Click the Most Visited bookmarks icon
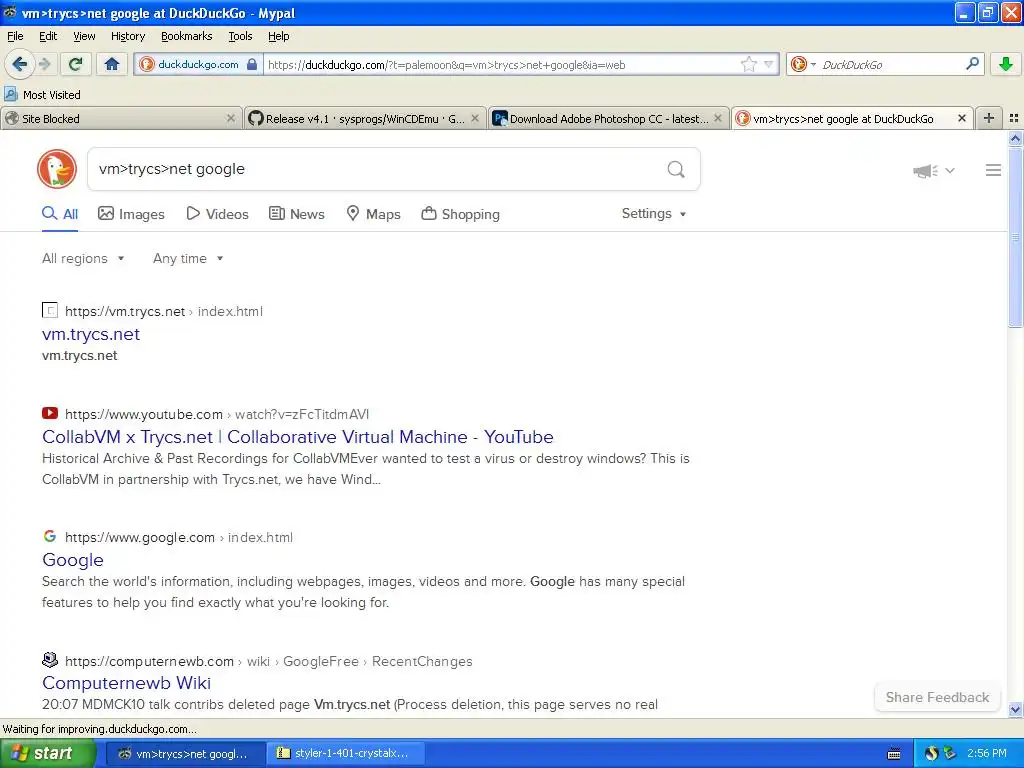 (x=10, y=94)
